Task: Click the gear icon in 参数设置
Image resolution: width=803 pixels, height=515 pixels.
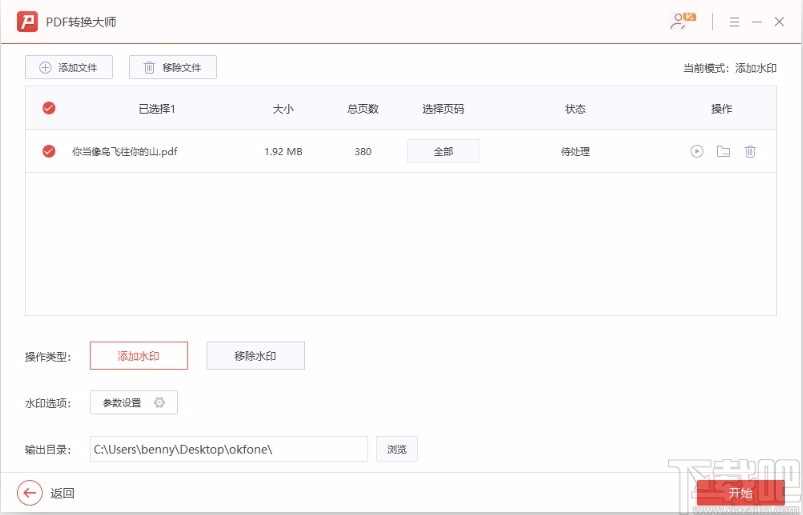Action: pyautogui.click(x=159, y=403)
